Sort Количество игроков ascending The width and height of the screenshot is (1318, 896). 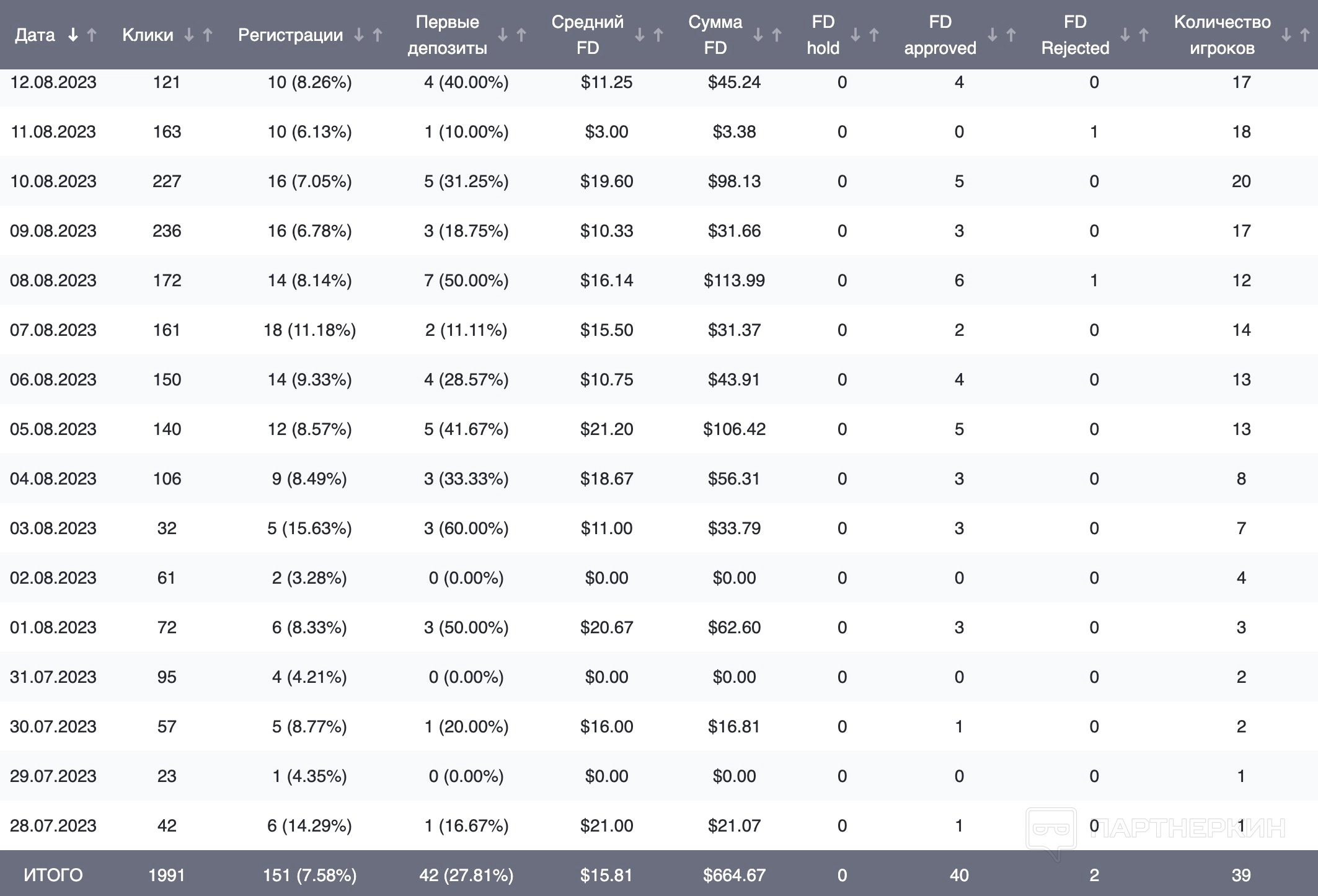[x=1305, y=35]
